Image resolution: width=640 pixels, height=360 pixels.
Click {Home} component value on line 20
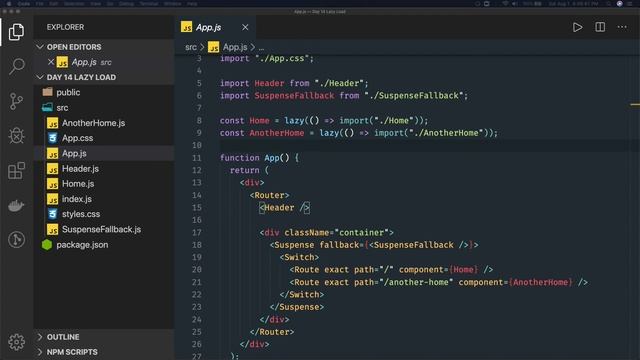coord(463,270)
